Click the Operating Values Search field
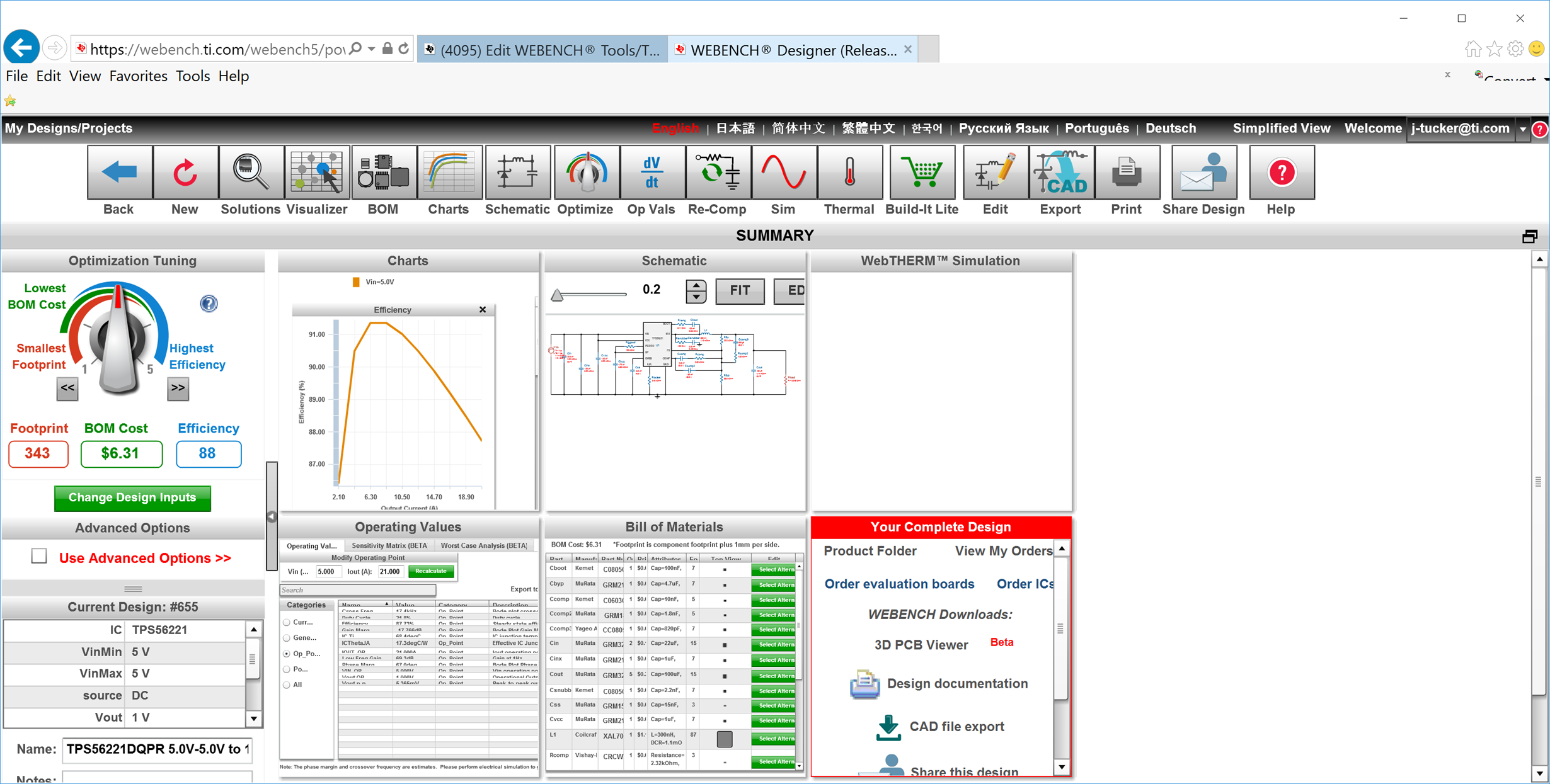The width and height of the screenshot is (1550, 784). 358,590
